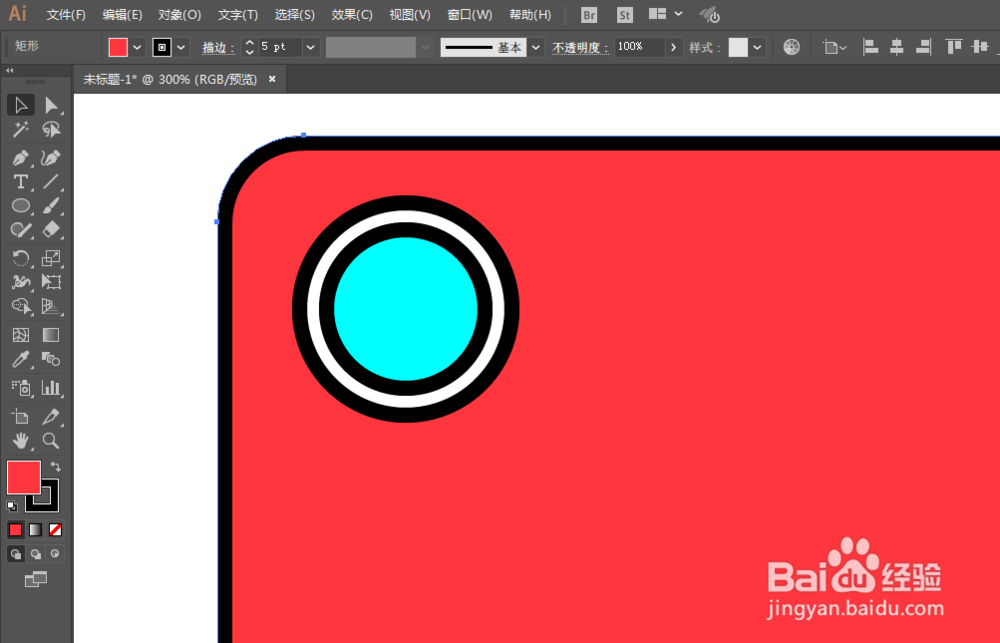Select the Type tool
1000x643 pixels.
(20, 182)
